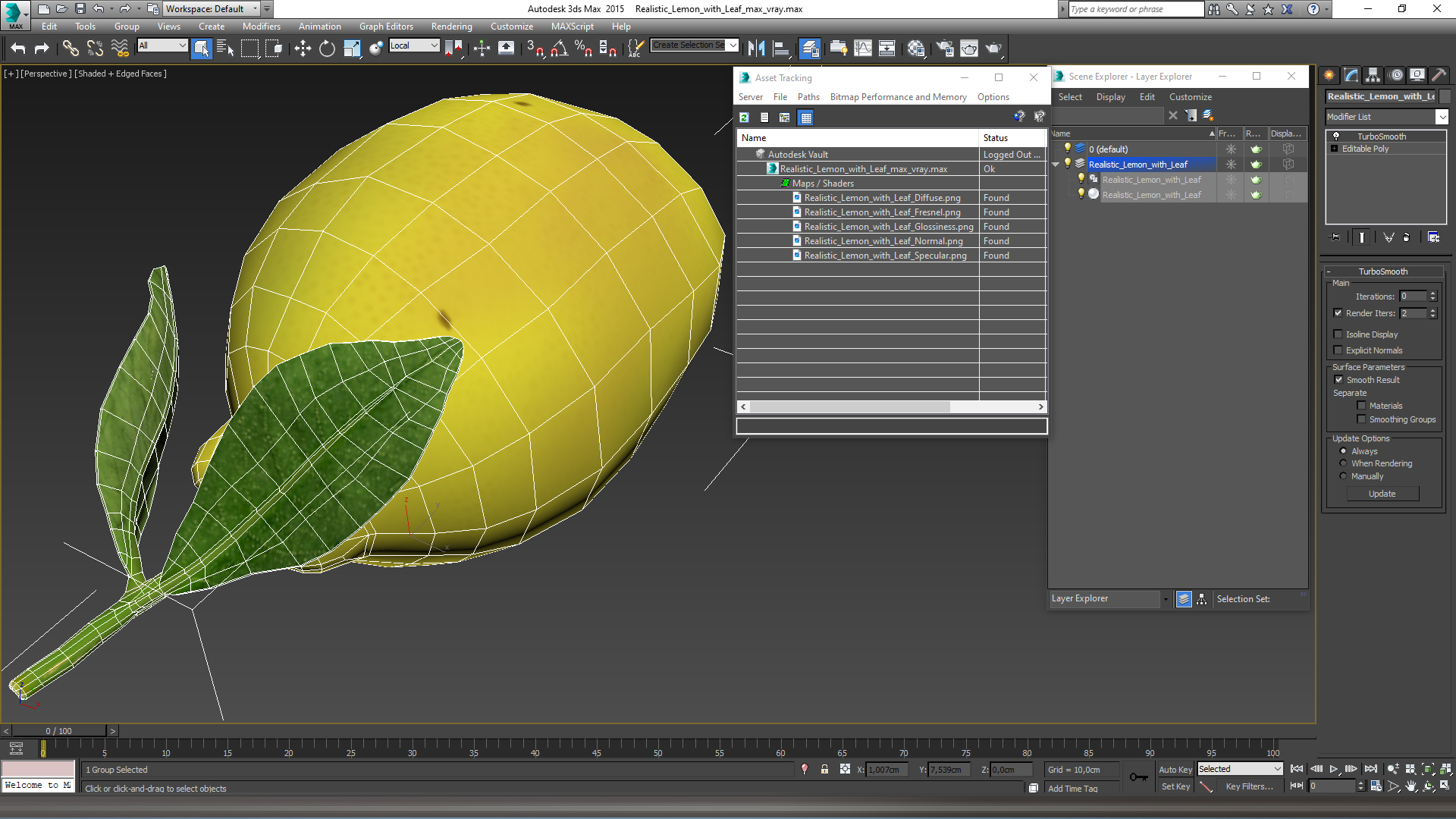The width and height of the screenshot is (1456, 819).
Task: Enable the Render Iters checkbox
Action: 1338,313
